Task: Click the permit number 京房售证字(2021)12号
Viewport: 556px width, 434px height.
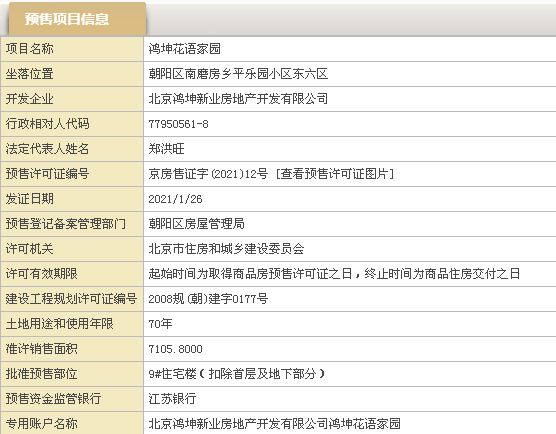Action: pyautogui.click(x=208, y=174)
